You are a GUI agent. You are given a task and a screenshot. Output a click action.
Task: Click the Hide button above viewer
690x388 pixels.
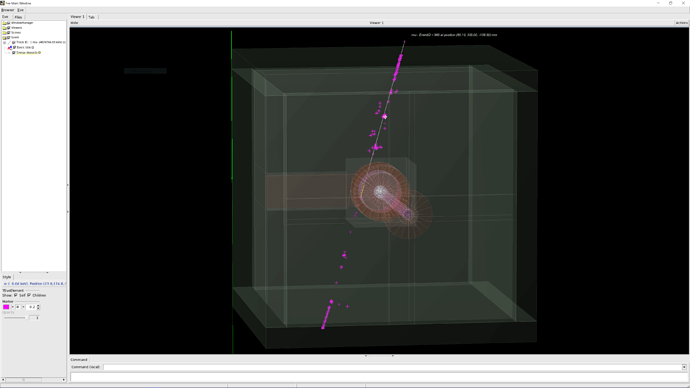(74, 23)
